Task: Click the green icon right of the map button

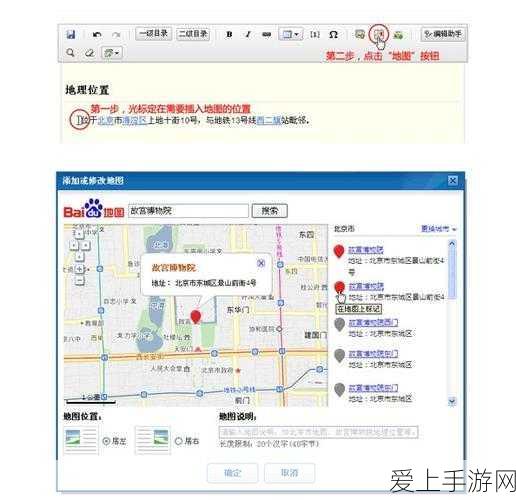Action: click(398, 34)
